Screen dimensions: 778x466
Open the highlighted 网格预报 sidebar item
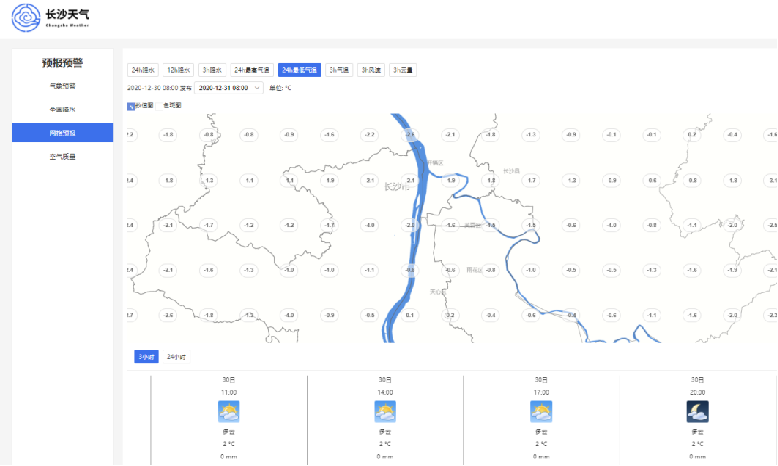point(63,133)
